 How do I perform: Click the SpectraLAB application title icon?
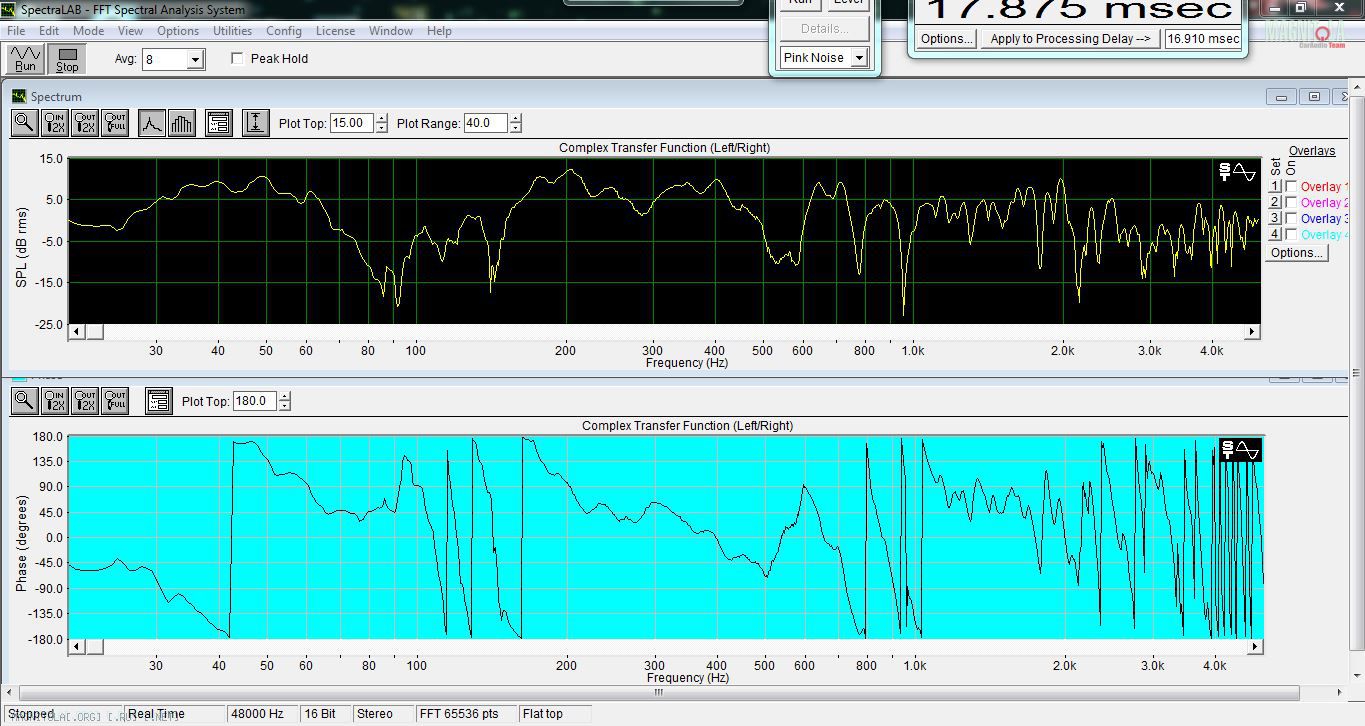pos(10,9)
